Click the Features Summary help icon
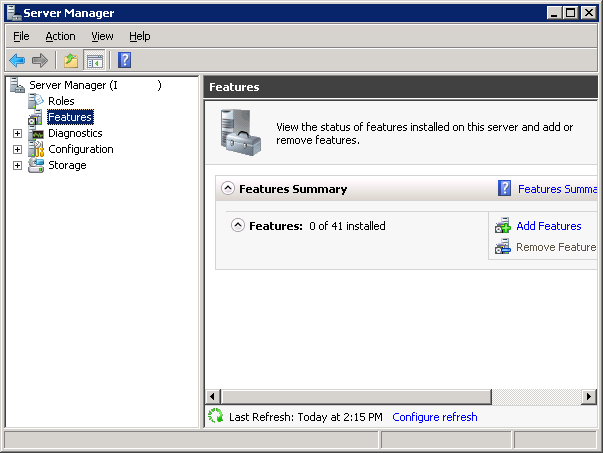This screenshot has height=453, width=603. [504, 188]
